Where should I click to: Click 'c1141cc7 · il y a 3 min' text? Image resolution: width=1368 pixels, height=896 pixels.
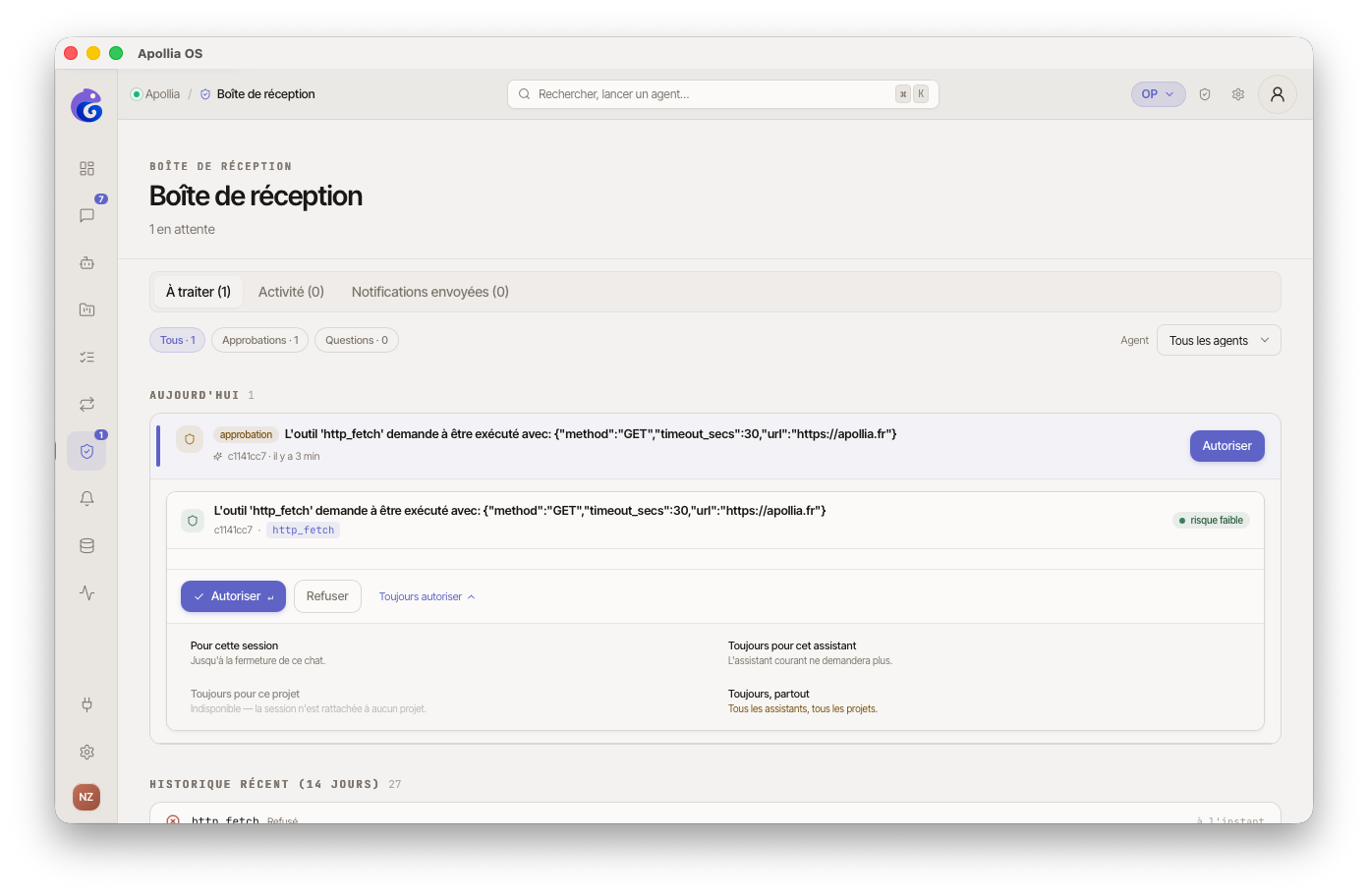click(273, 457)
